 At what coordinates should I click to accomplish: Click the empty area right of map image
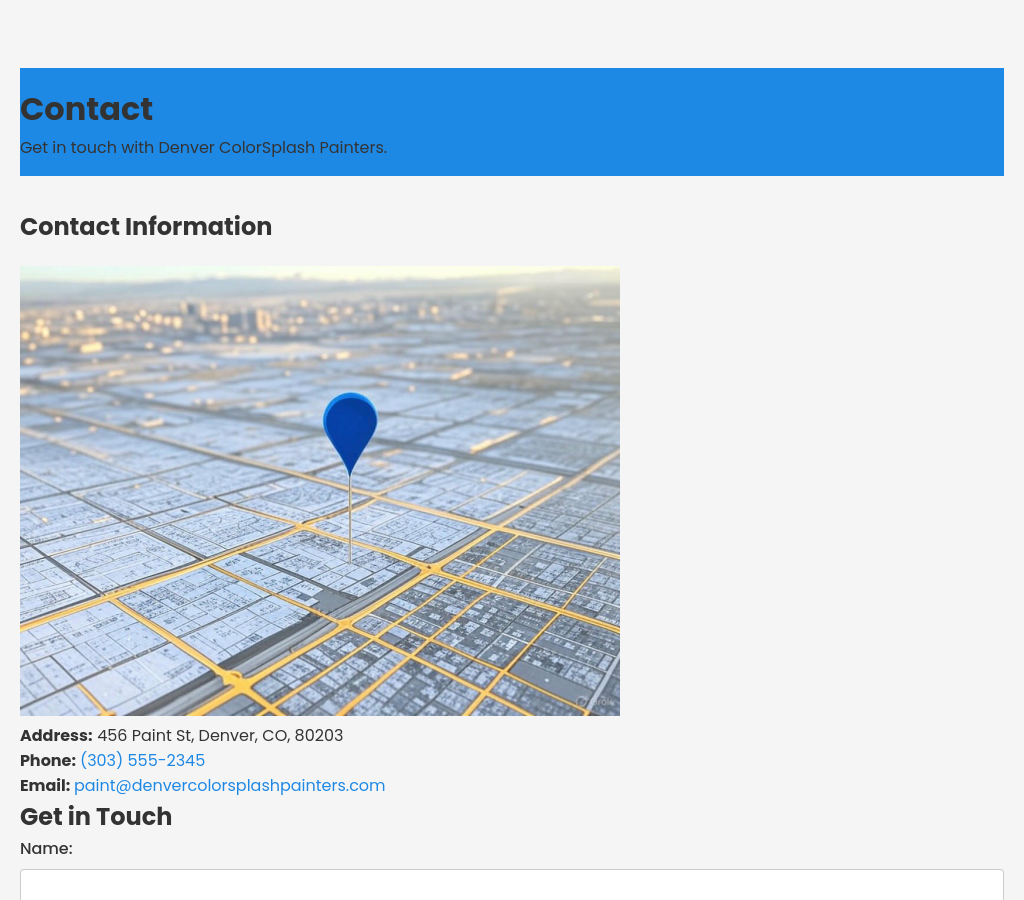[x=810, y=490]
